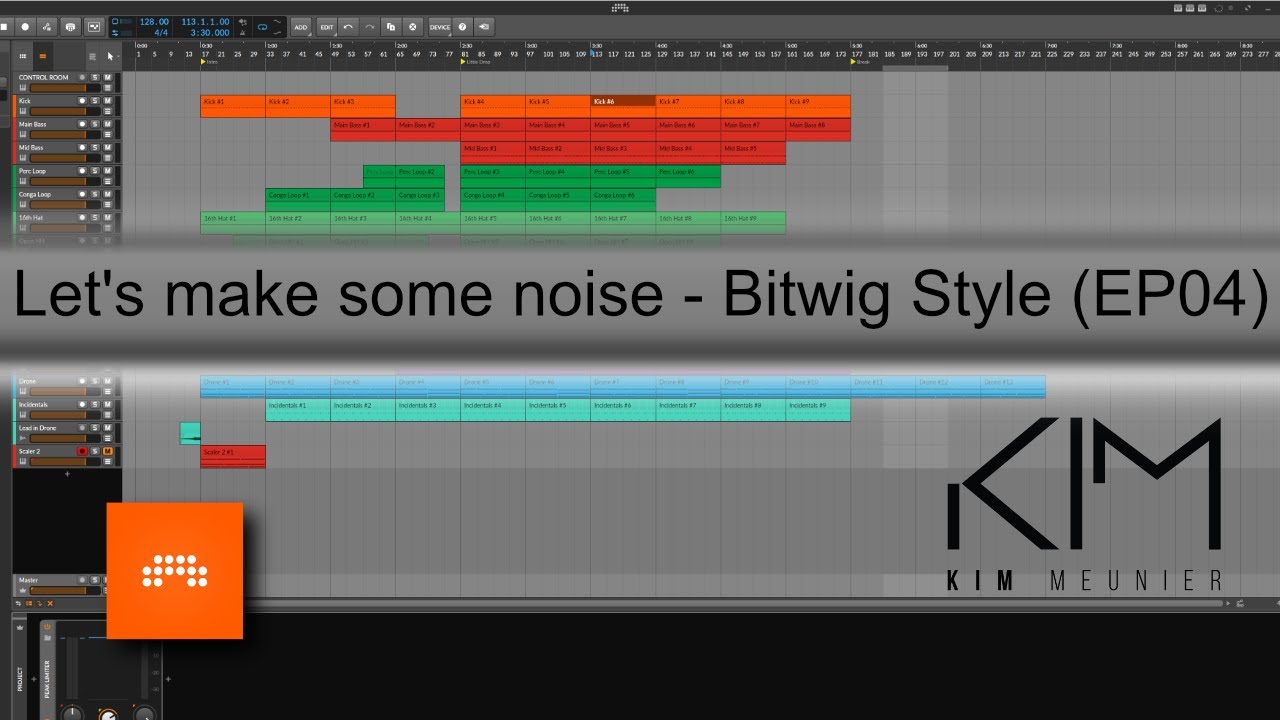Jump to the Little Drop cue marker
The image size is (1280, 720).
click(476, 61)
